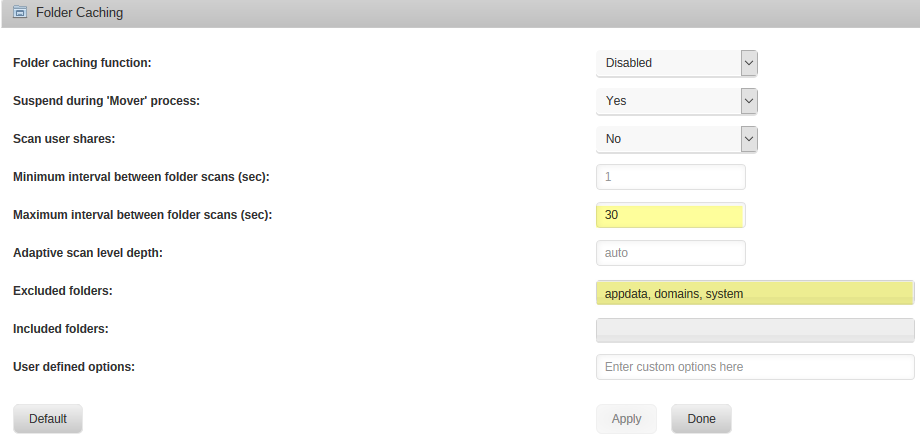
Task: Open the Folder caching function dropdown
Action: 677,63
